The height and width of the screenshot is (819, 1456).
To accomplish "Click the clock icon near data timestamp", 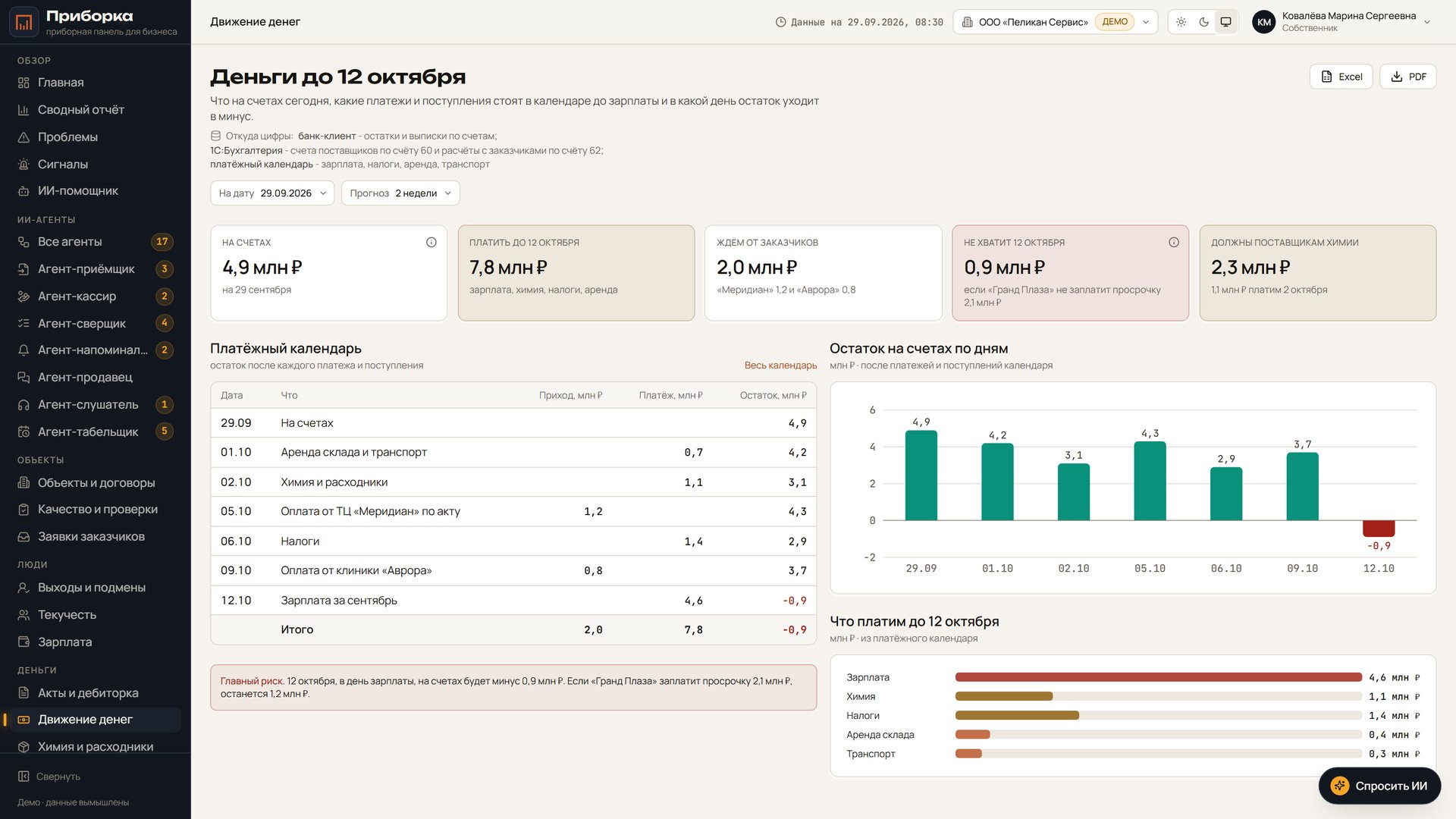I will (x=780, y=23).
